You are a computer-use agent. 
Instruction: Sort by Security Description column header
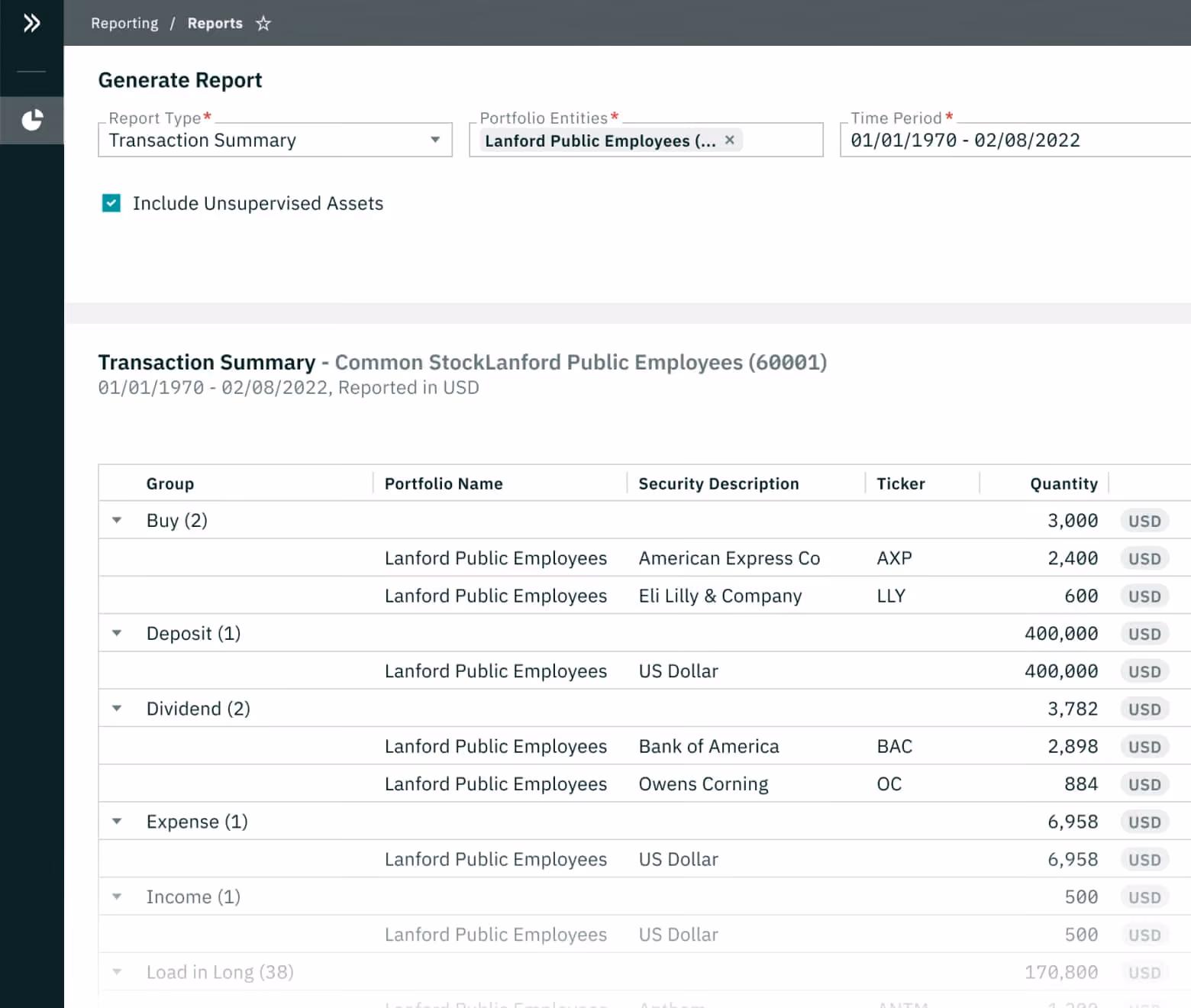pyautogui.click(x=718, y=483)
